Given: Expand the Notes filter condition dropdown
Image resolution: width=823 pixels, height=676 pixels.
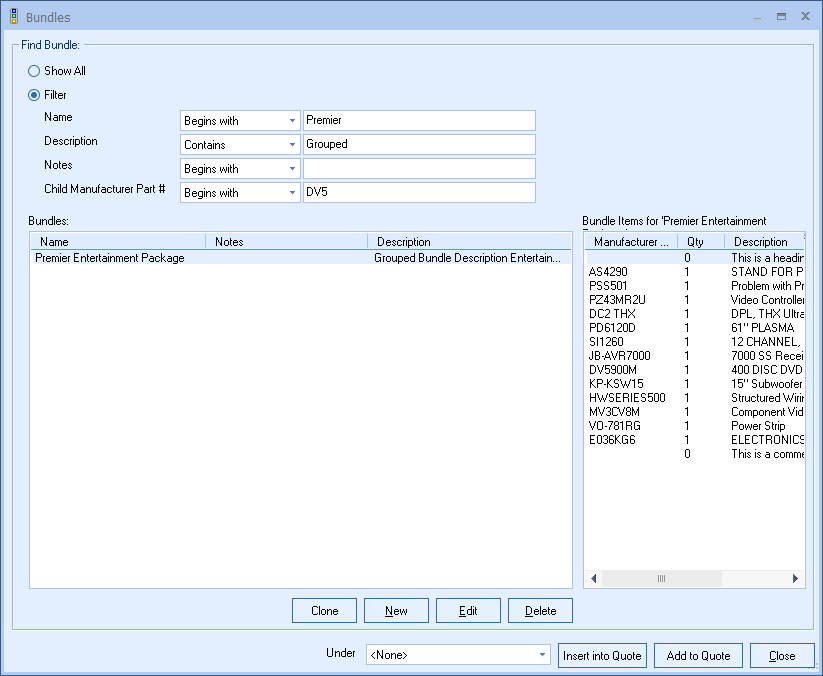Looking at the screenshot, I should pyautogui.click(x=292, y=169).
